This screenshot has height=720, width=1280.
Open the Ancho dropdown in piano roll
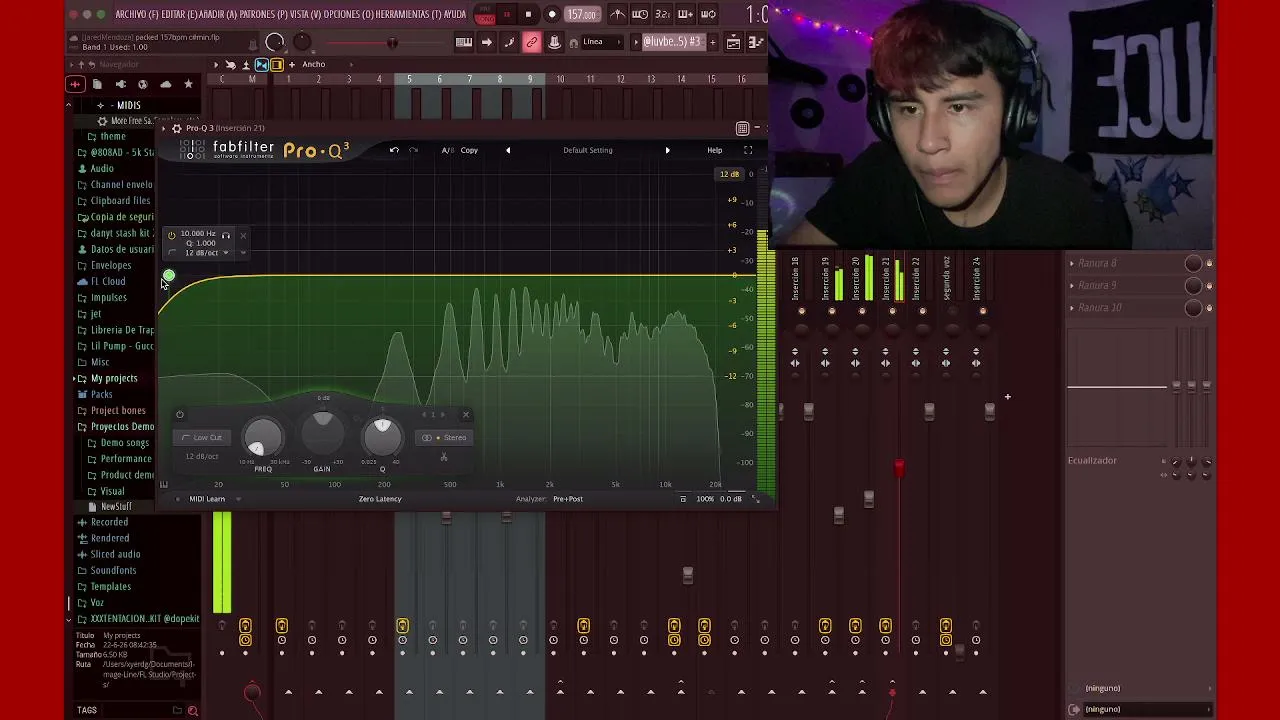[314, 65]
